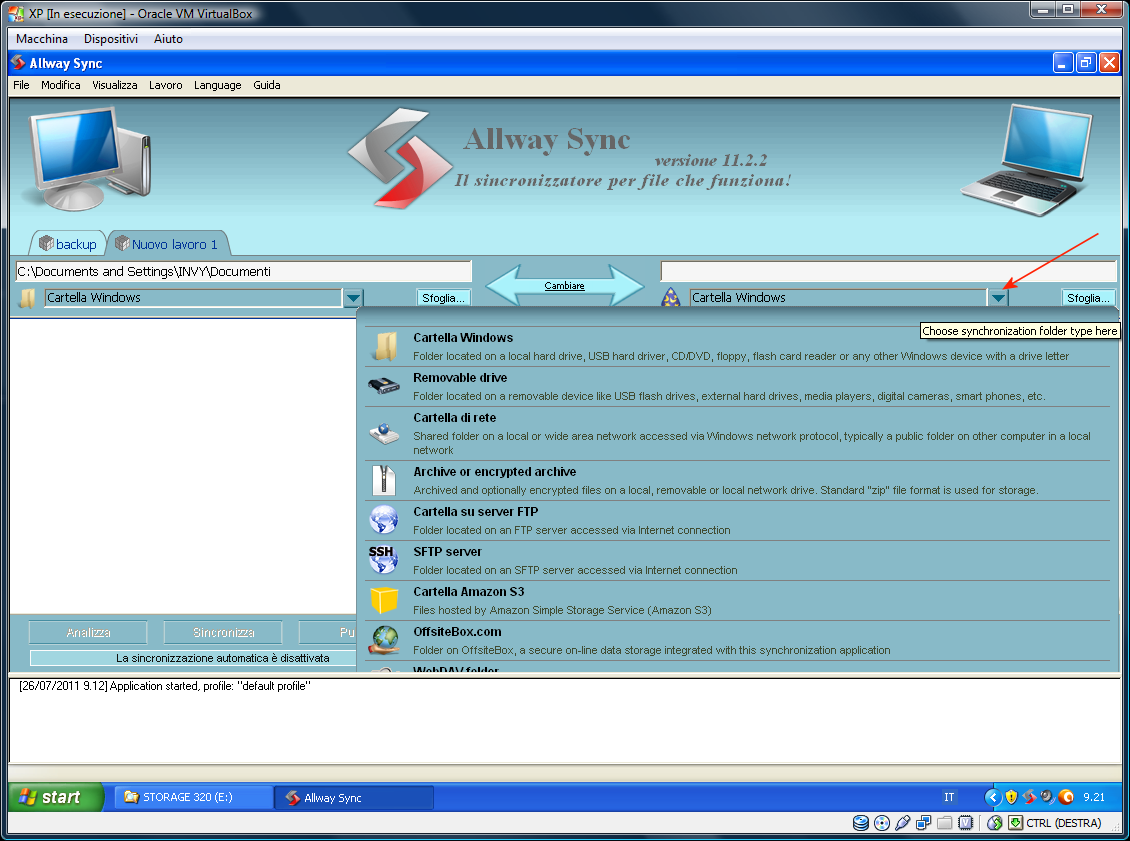The height and width of the screenshot is (841, 1130).
Task: Click the wizard icon beside right folder type
Action: click(x=671, y=298)
